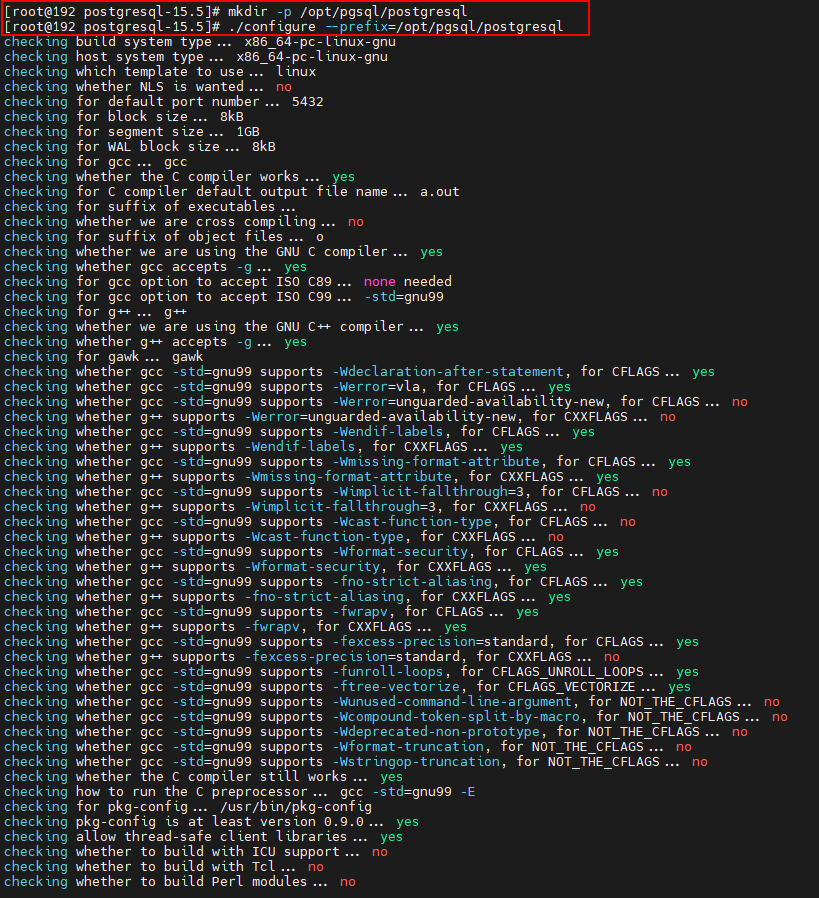Click 'whether to build Perl modules' line

tap(180, 881)
